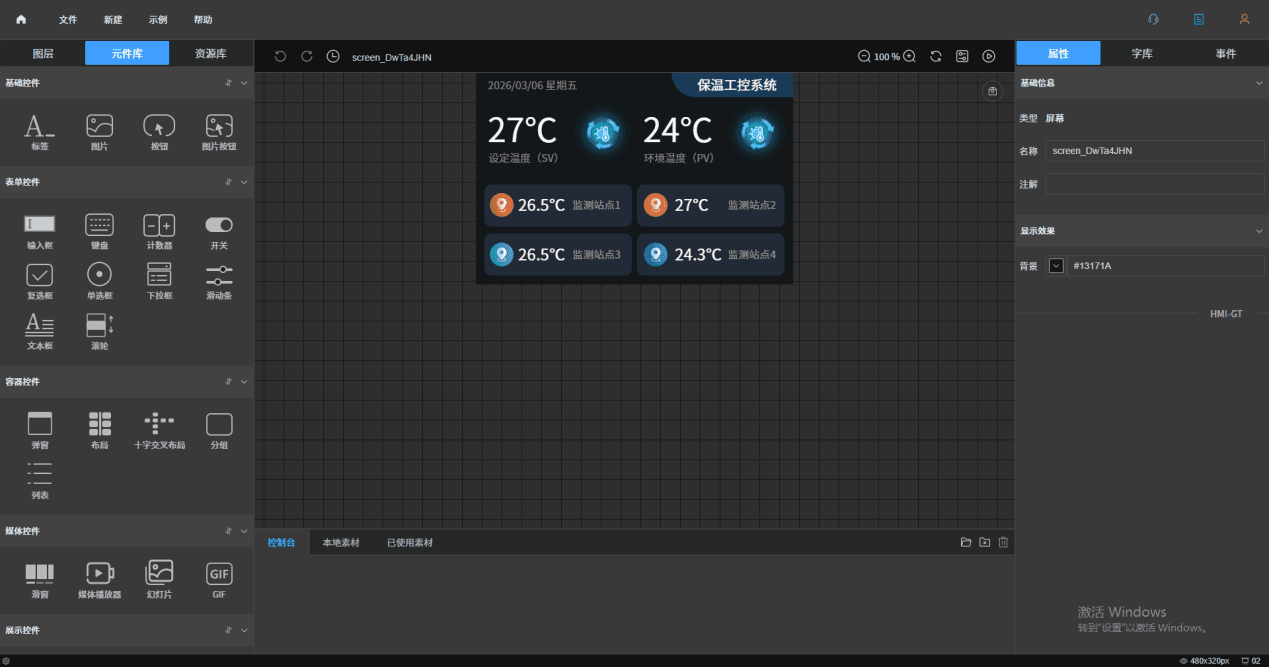Select the 按钮 button widget
This screenshot has height=667, width=1269.
159,132
